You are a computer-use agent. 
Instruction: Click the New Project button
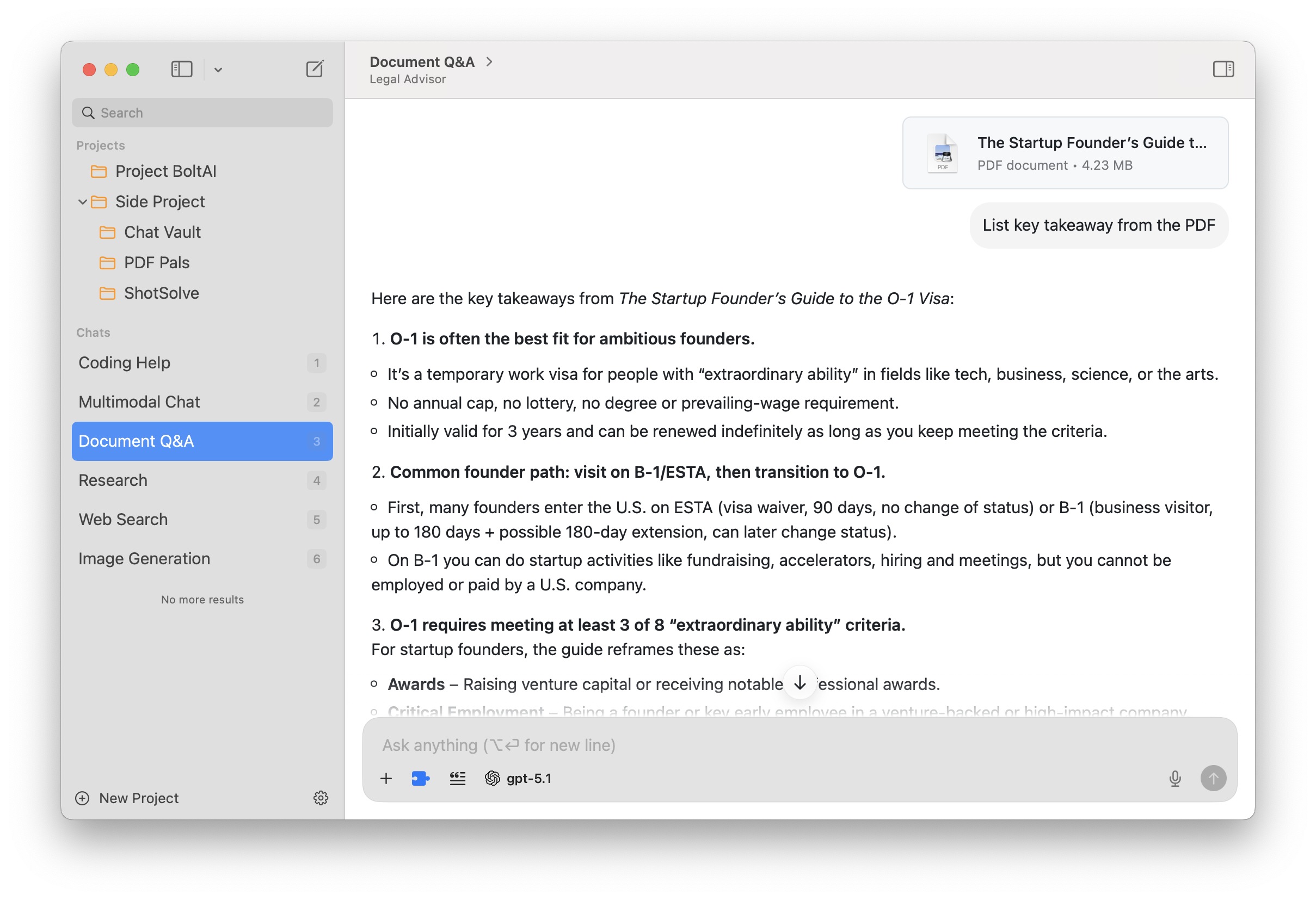click(x=128, y=798)
